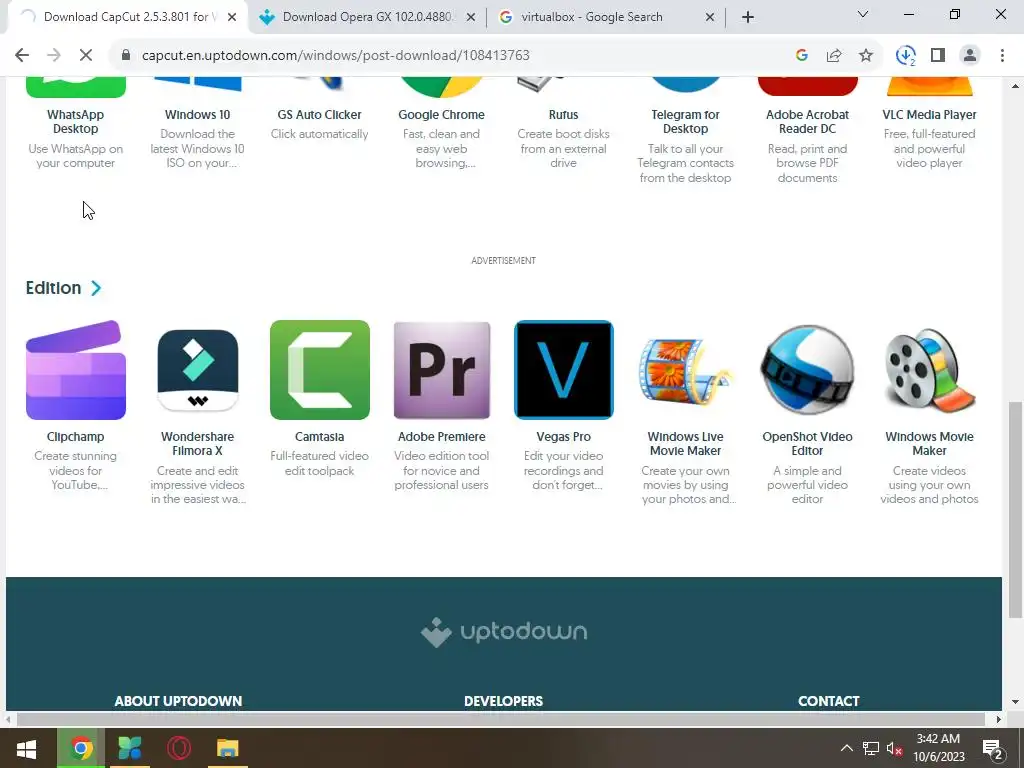1024x768 pixels.
Task: Switch to the Download Opera GX tab
Action: pyautogui.click(x=367, y=17)
